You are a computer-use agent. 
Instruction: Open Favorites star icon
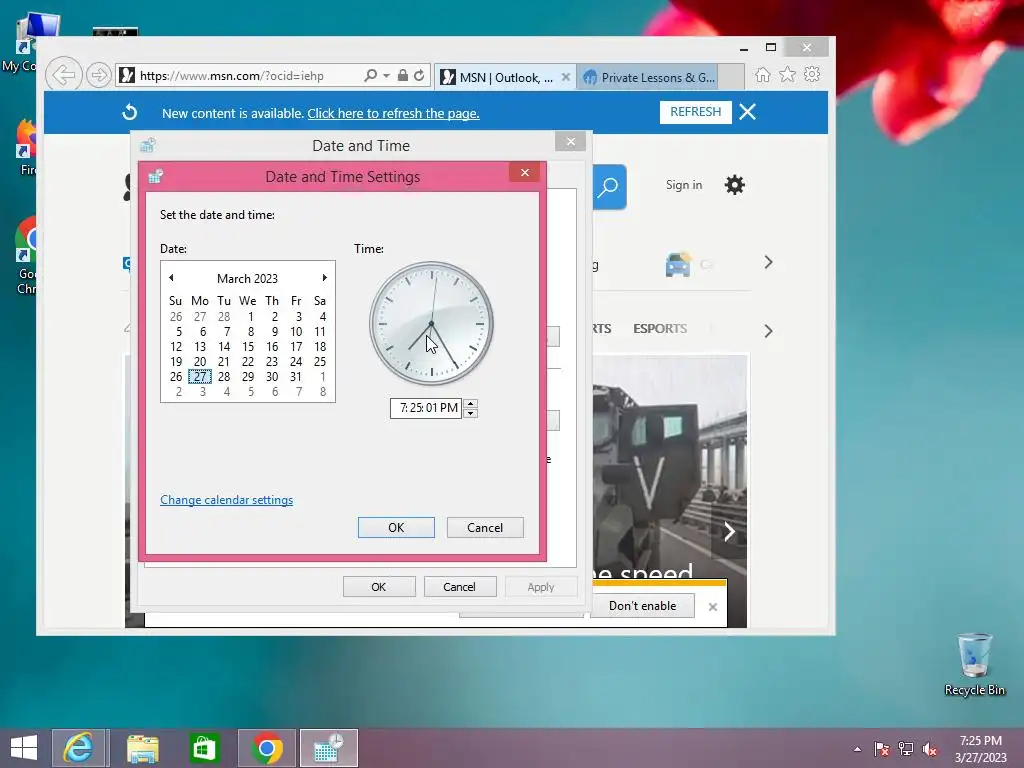click(x=788, y=74)
